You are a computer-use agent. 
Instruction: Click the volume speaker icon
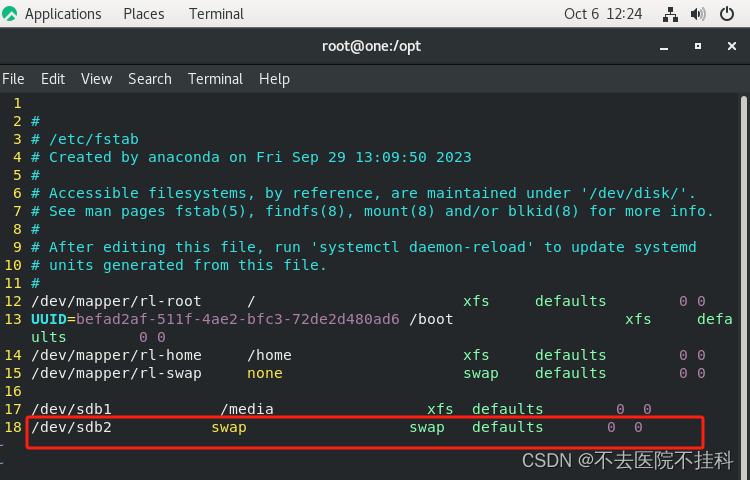click(698, 14)
